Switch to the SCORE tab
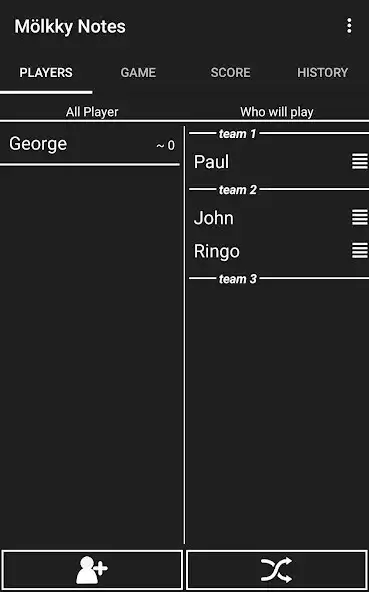Screen dimensions: 369x592 click(x=230, y=72)
